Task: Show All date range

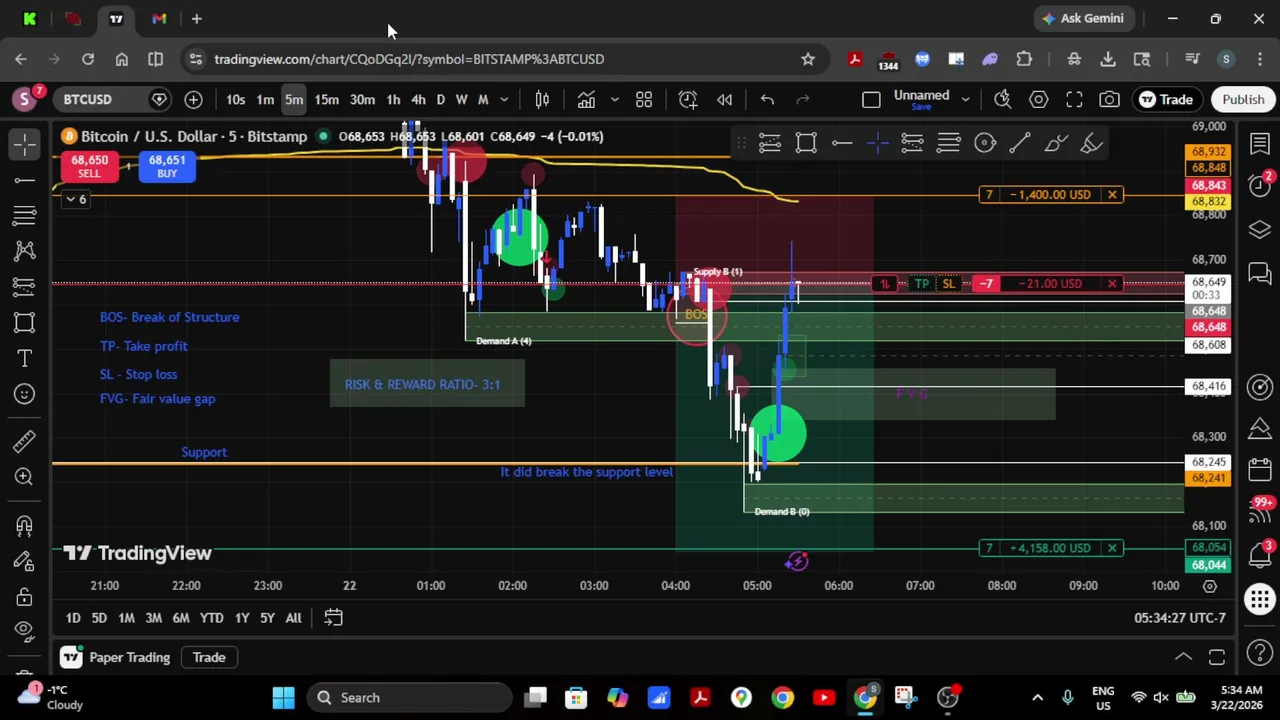Action: [293, 618]
